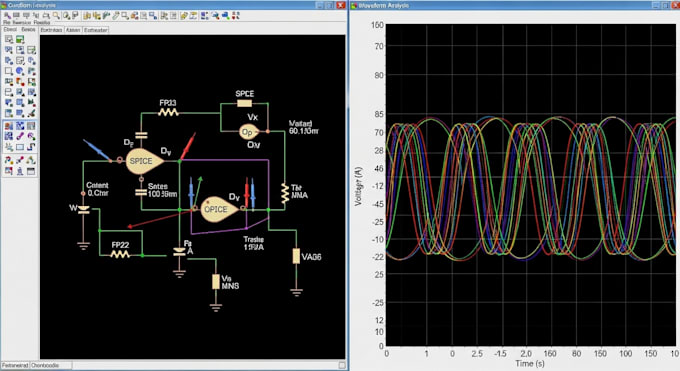Click the magnifier-over-document icon in top toolbar
This screenshot has width=680, height=371.
point(66,16)
